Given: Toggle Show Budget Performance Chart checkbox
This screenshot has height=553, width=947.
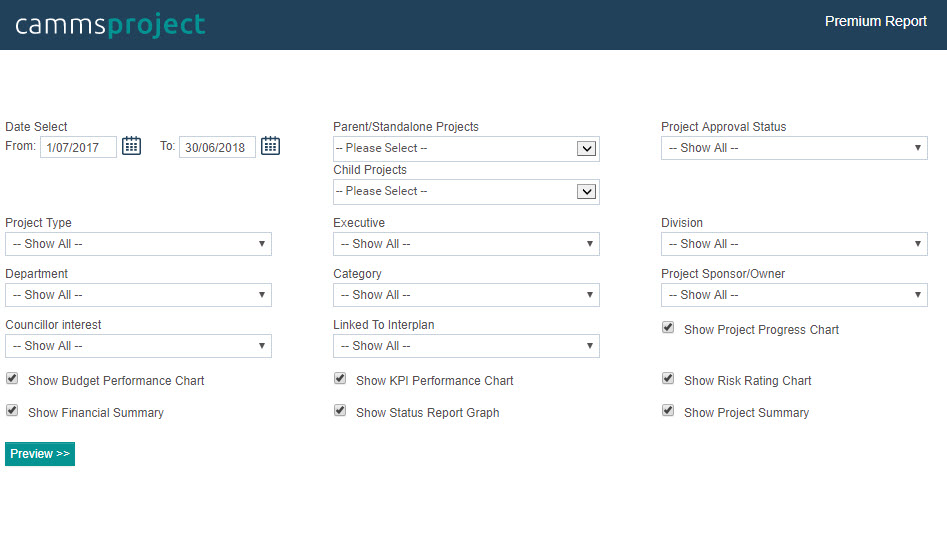Looking at the screenshot, I should (12, 379).
